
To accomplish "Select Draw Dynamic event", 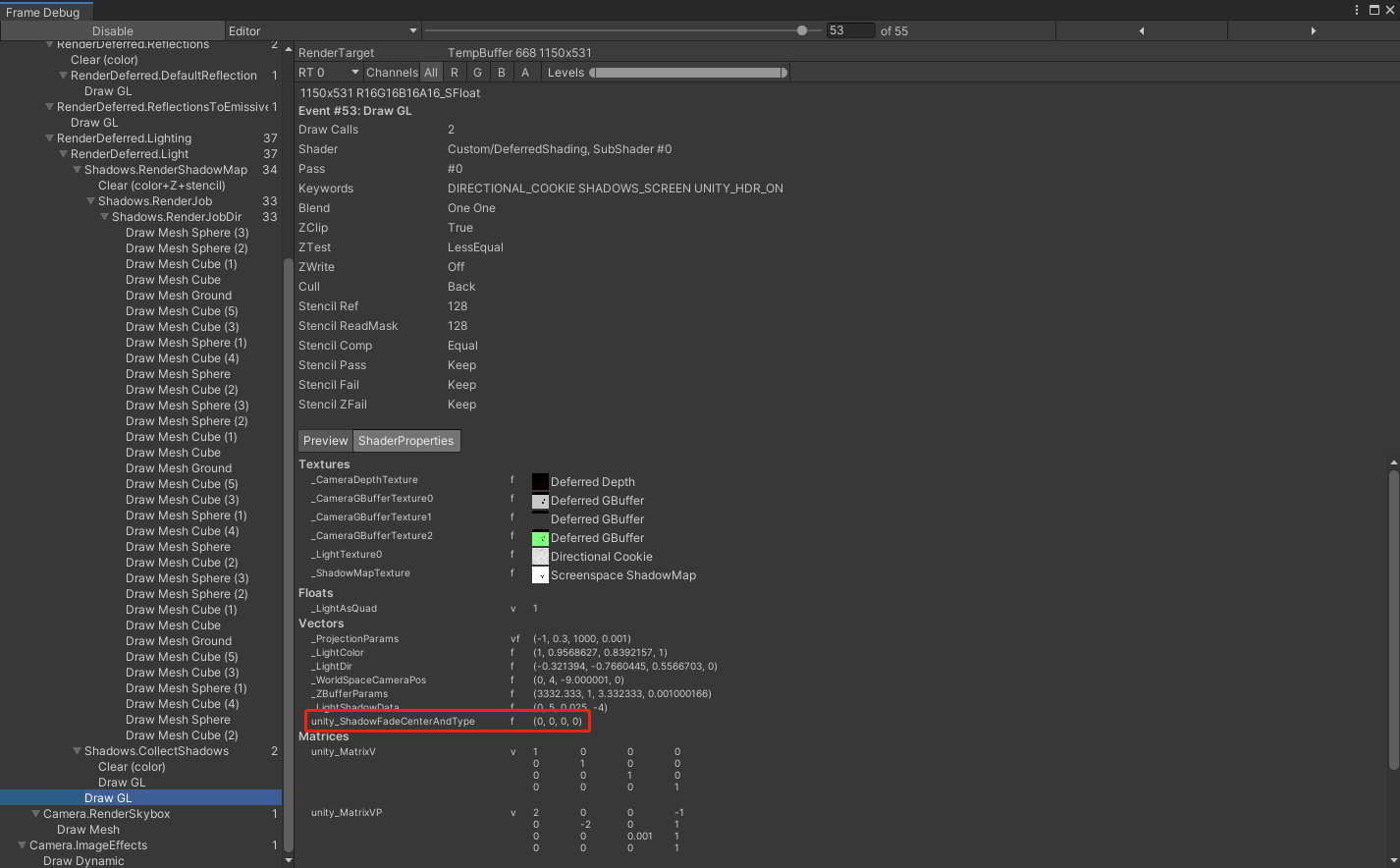I will (x=83, y=861).
